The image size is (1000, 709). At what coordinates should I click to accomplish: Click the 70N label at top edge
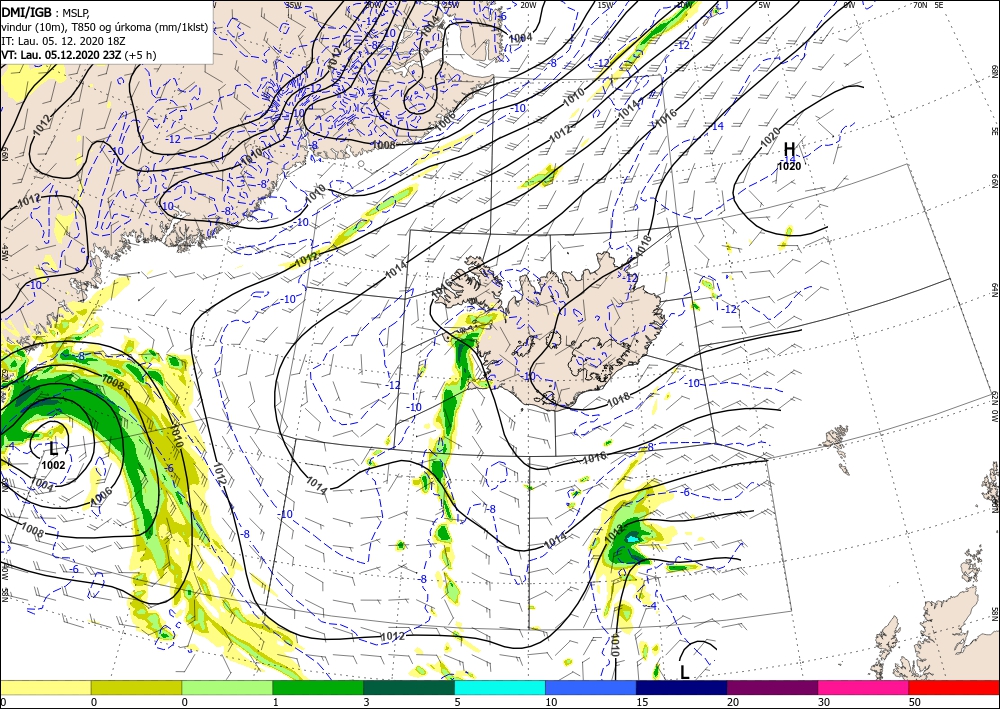tap(920, 5)
